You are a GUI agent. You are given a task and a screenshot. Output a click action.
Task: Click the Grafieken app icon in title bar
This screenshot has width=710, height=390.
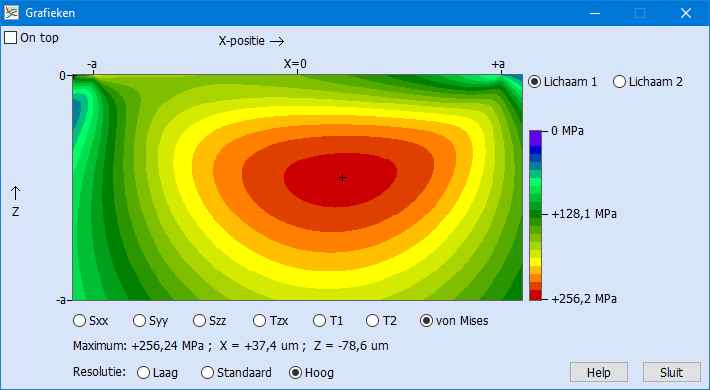(x=12, y=13)
